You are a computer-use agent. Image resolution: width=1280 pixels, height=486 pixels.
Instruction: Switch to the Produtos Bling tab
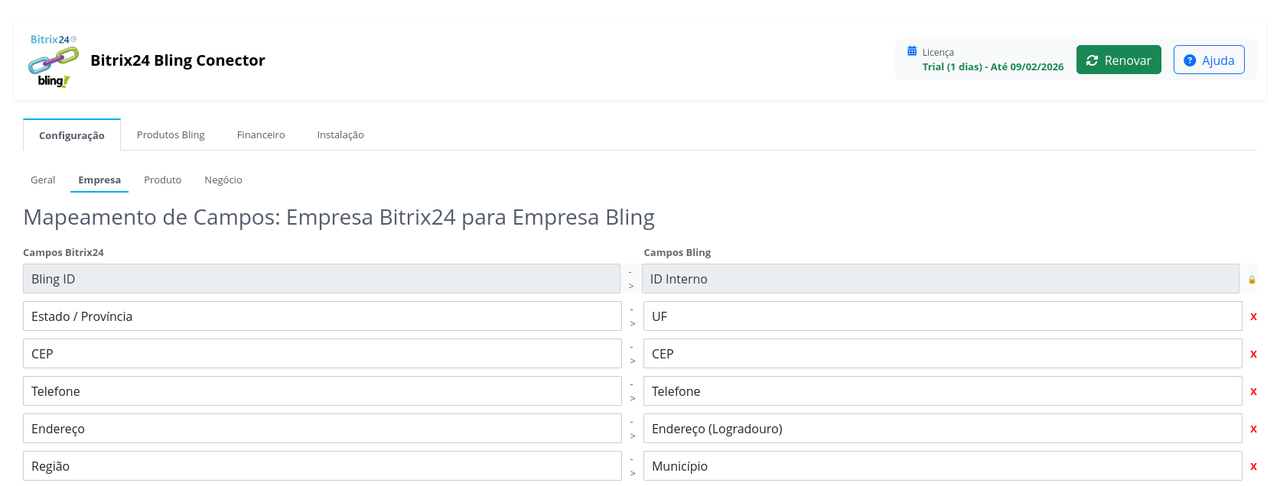click(170, 135)
